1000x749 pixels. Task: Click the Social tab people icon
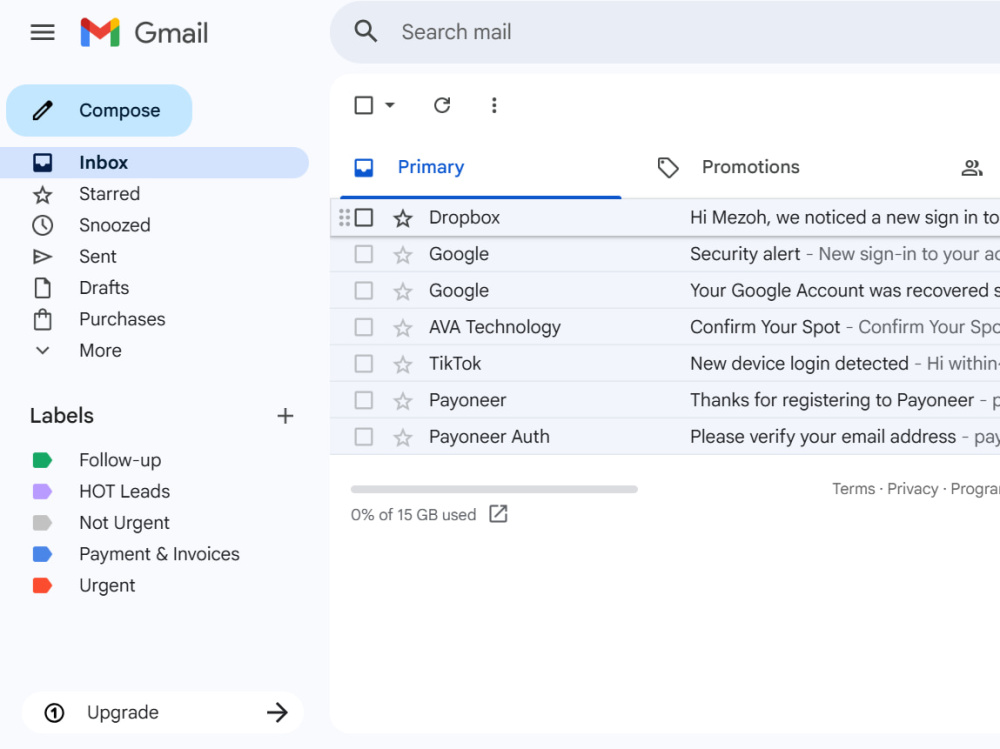tap(972, 167)
